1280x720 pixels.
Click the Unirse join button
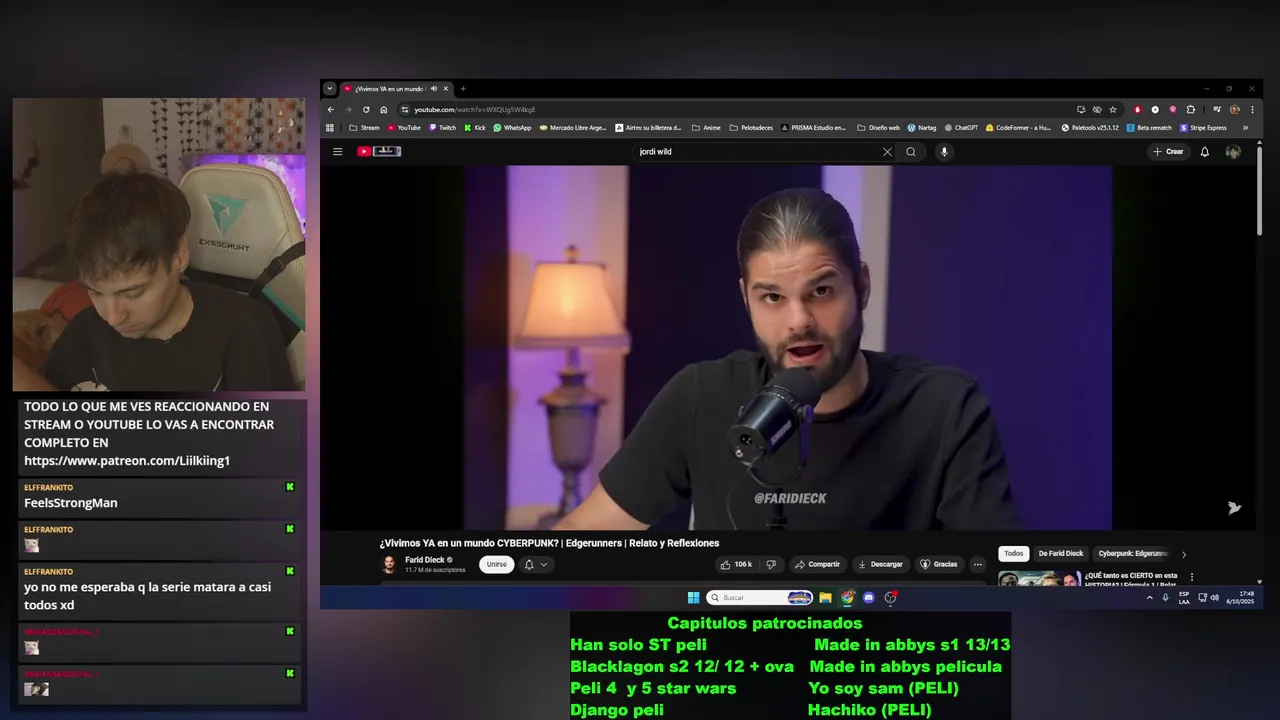coord(496,564)
